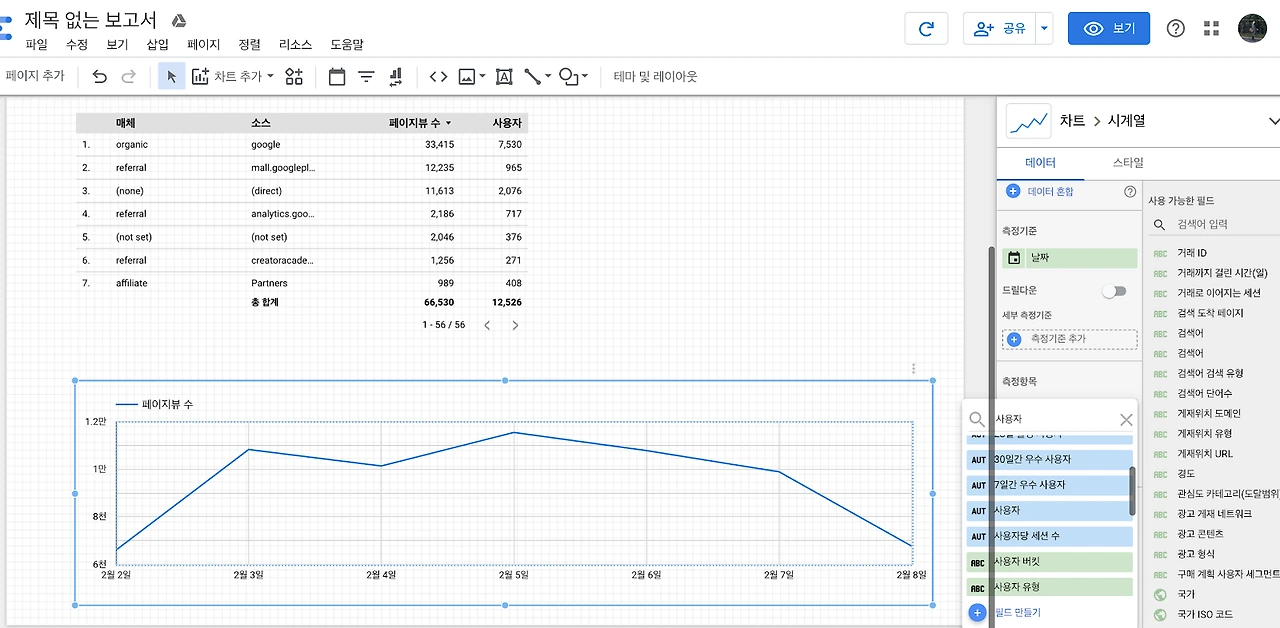Viewport: 1280px width, 628px height.
Task: Expand the 공유 dropdown arrow
Action: click(x=1045, y=28)
